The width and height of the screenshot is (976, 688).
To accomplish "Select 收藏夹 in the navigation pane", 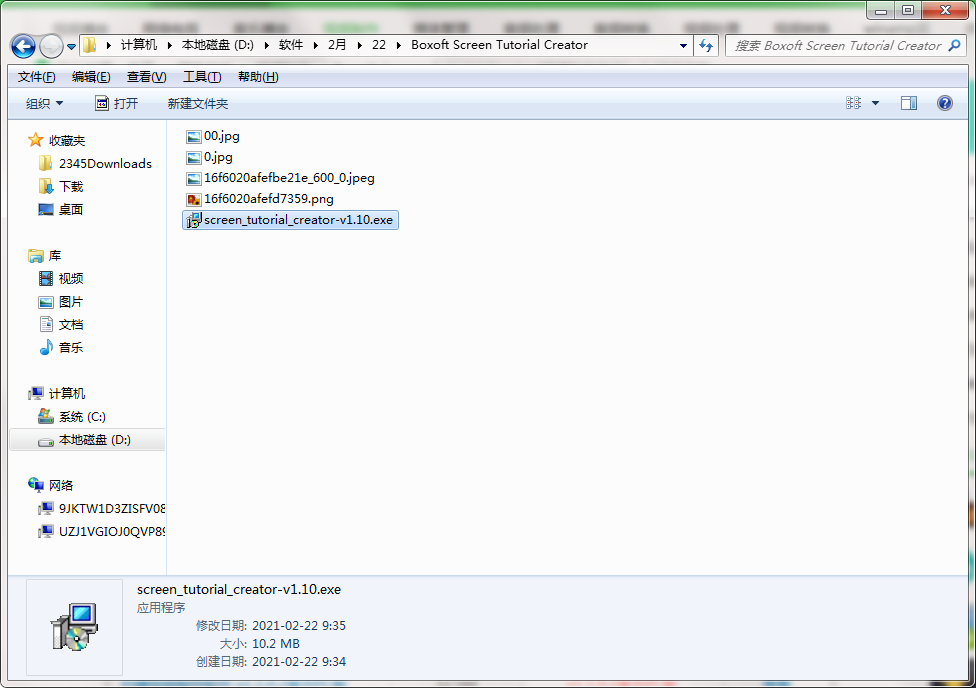I will 67,141.
